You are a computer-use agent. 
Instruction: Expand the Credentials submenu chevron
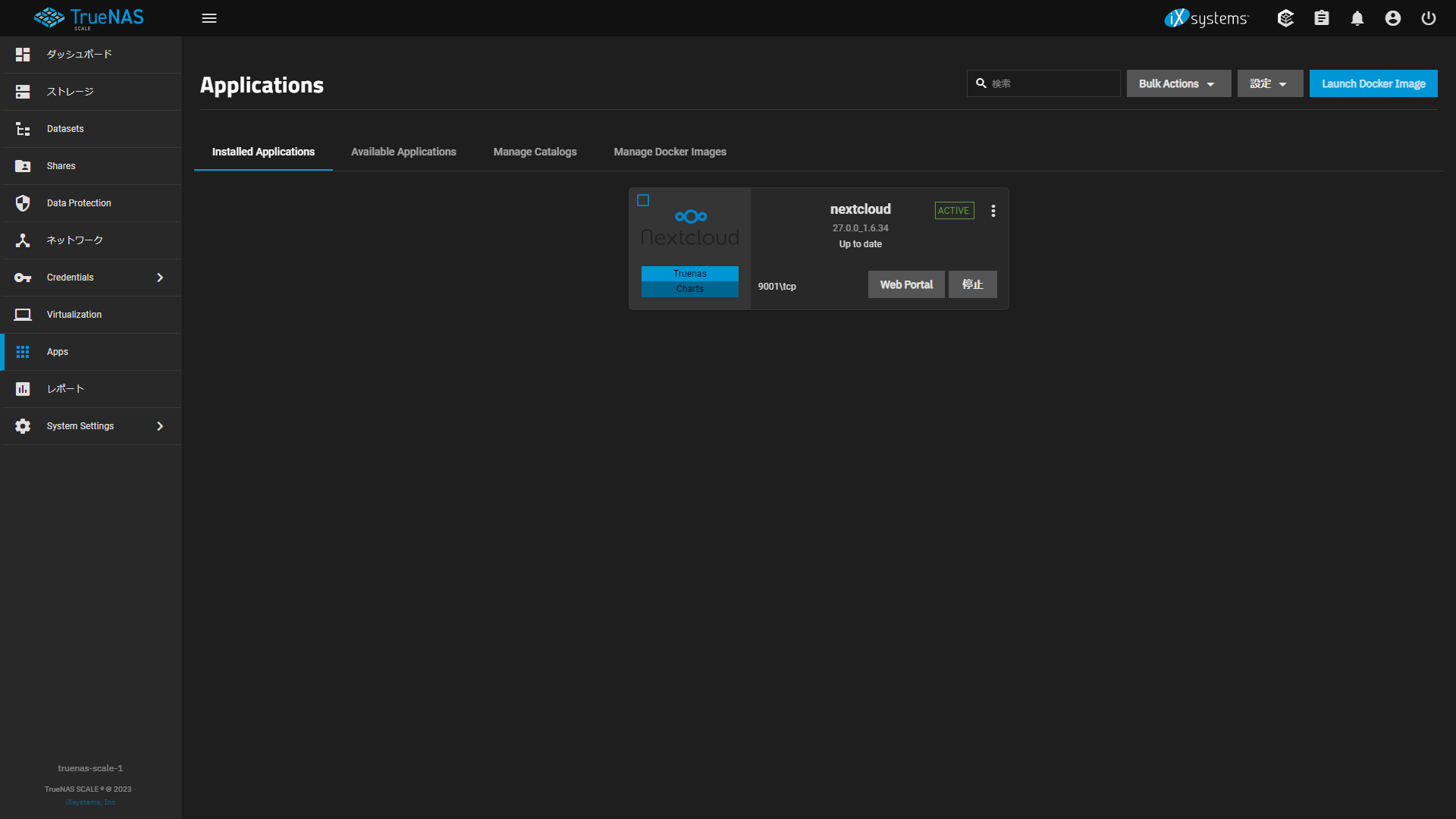(x=160, y=278)
